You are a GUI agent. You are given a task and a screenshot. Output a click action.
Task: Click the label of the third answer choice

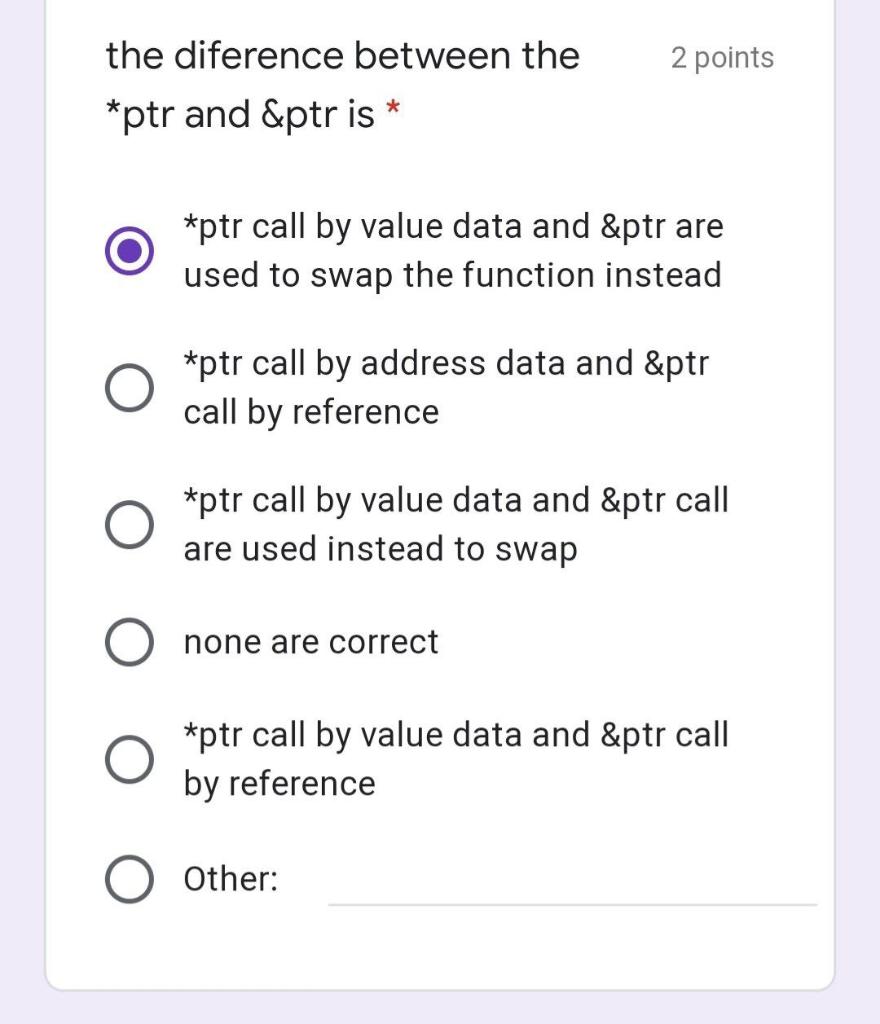(455, 524)
